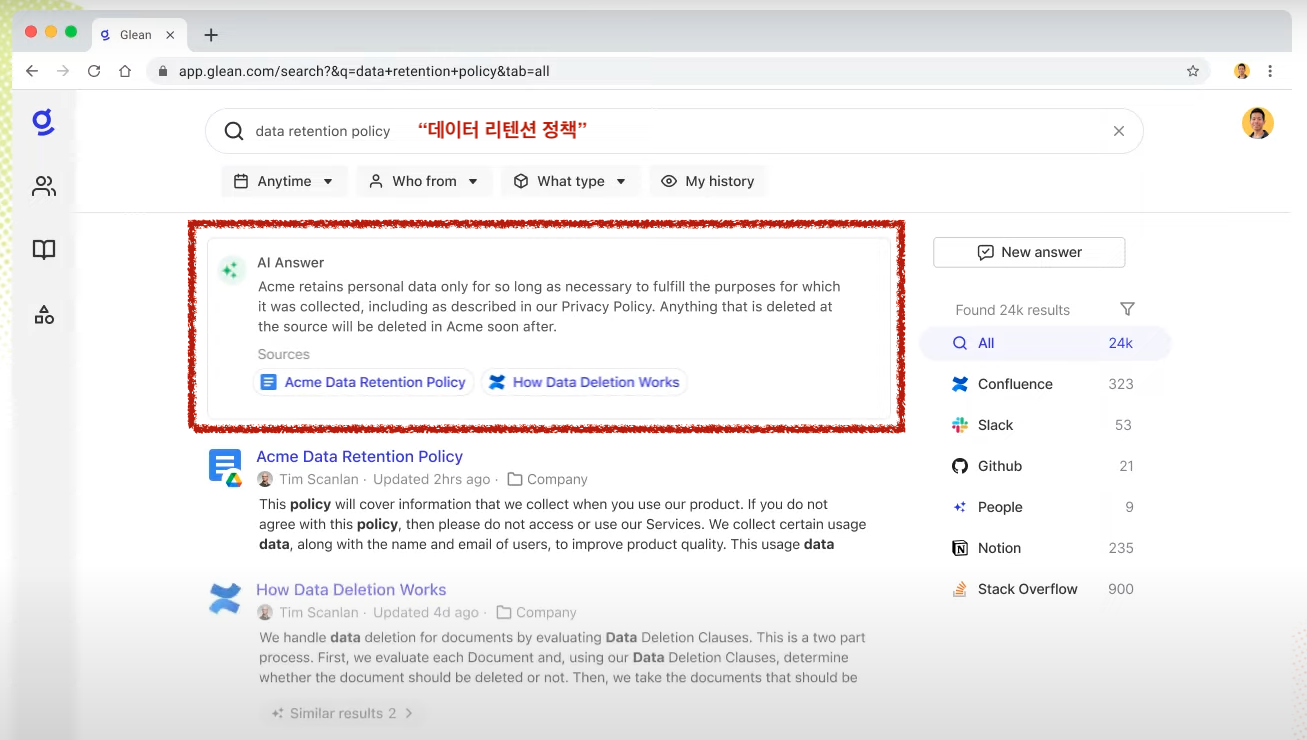The width and height of the screenshot is (1307, 740).
Task: Open Chrome profile avatar
Action: pos(1242,71)
